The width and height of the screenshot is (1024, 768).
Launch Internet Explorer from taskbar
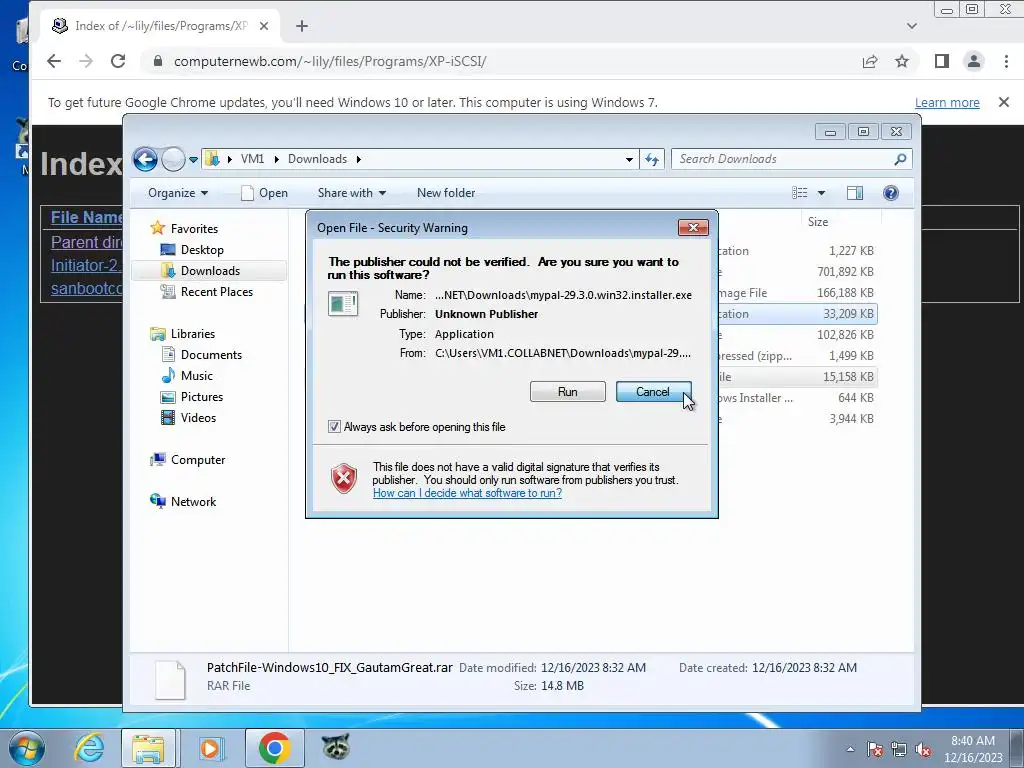89,748
